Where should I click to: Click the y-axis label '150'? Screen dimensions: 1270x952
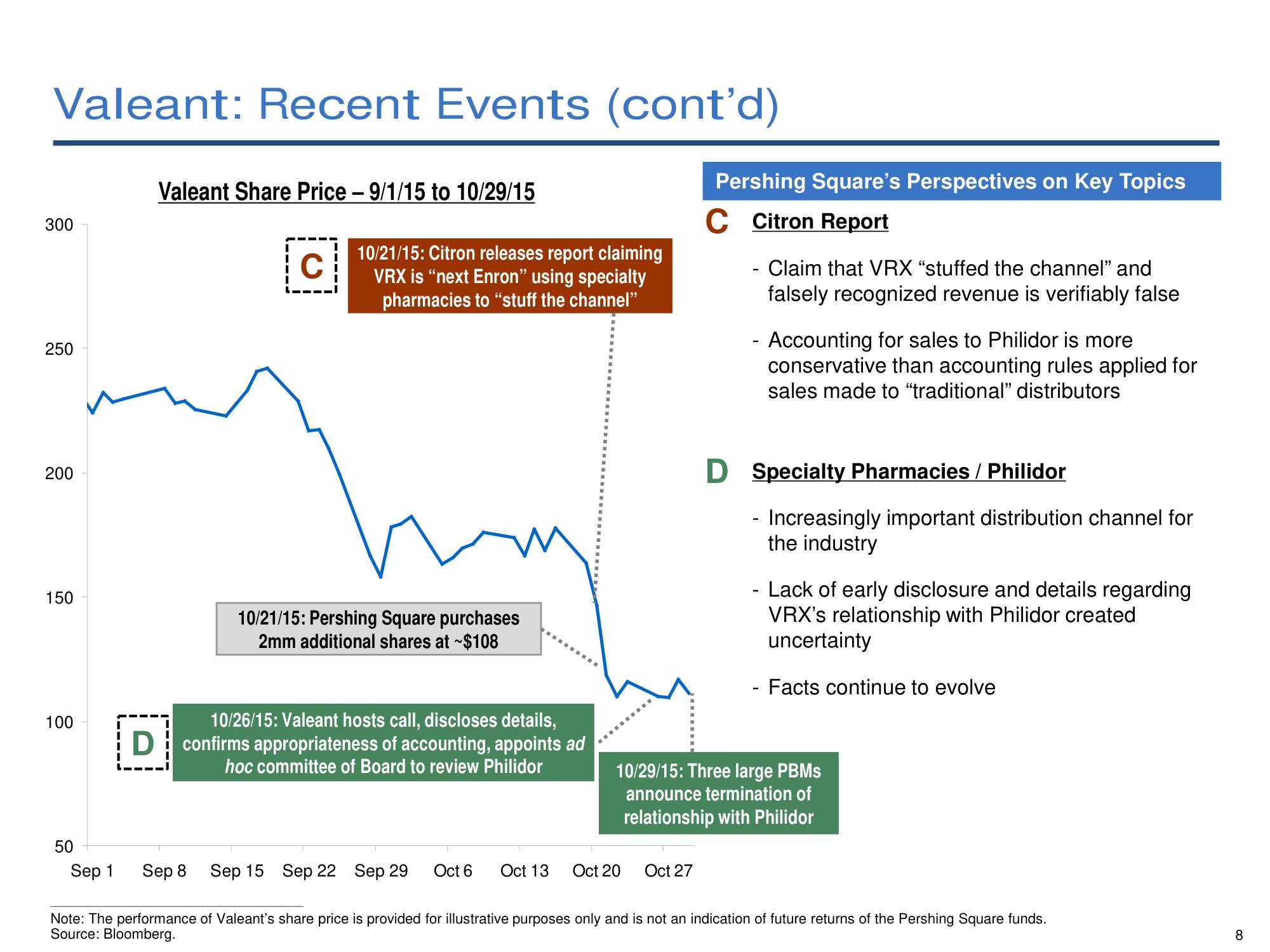click(x=59, y=598)
